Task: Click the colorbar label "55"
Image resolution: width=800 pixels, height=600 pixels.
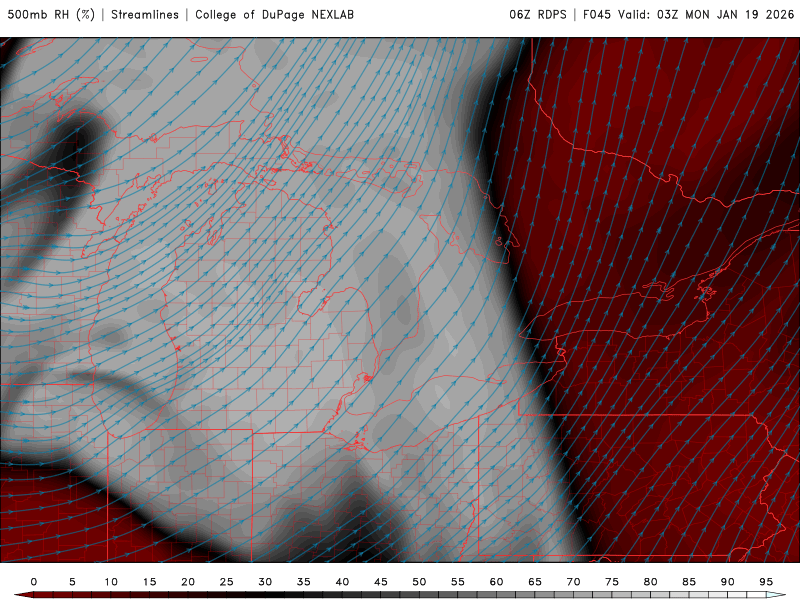Action: (x=458, y=582)
